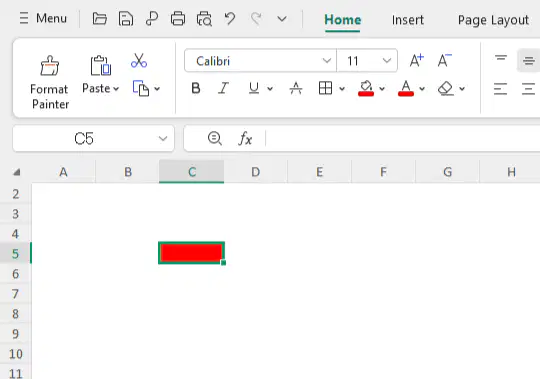Expand the Paste options arrow
This screenshot has height=379, width=540.
tap(116, 89)
